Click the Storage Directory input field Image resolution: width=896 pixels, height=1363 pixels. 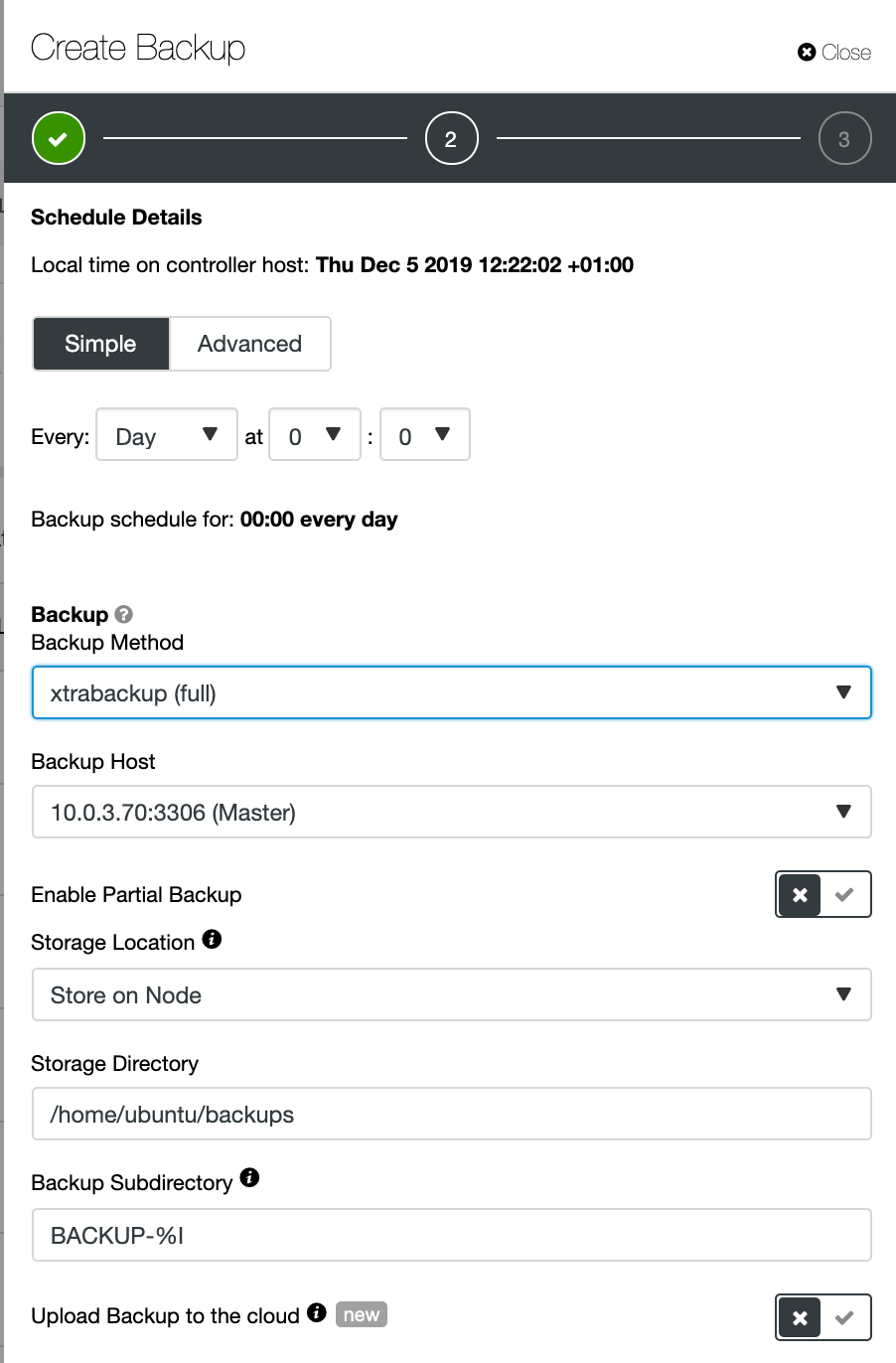(452, 1114)
